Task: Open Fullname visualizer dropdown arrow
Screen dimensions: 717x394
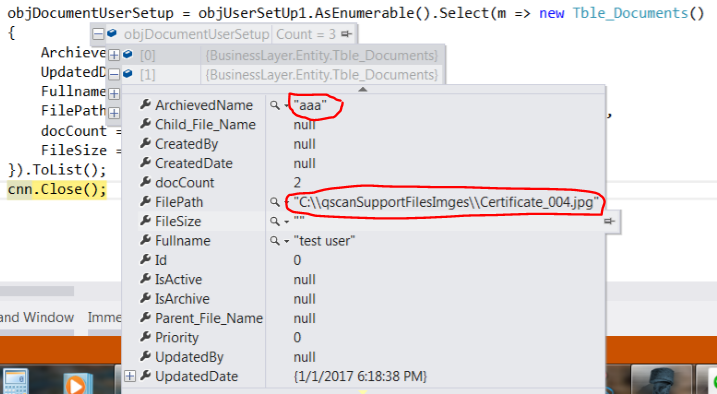Action: point(286,241)
